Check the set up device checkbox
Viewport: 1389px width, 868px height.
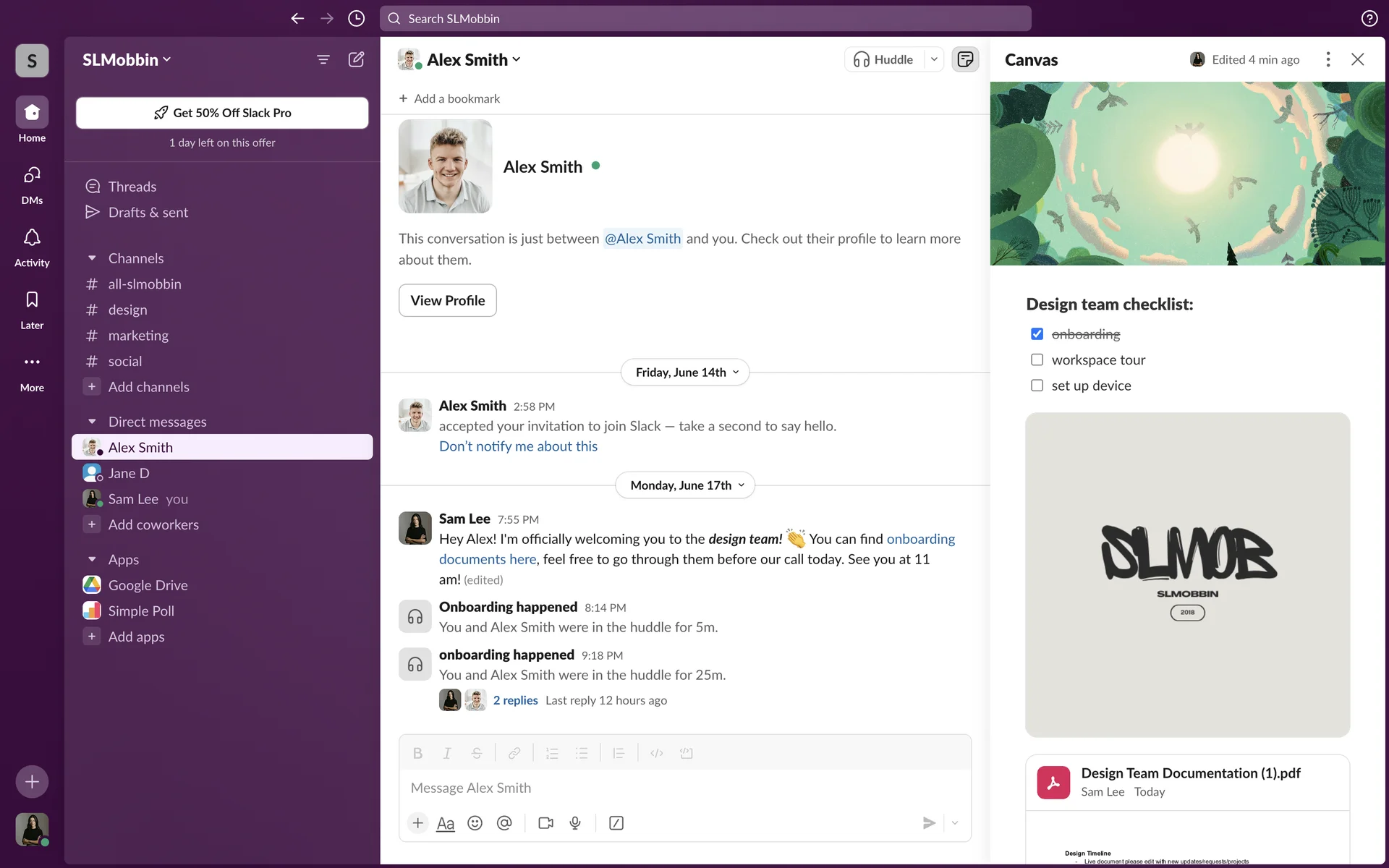click(1037, 386)
